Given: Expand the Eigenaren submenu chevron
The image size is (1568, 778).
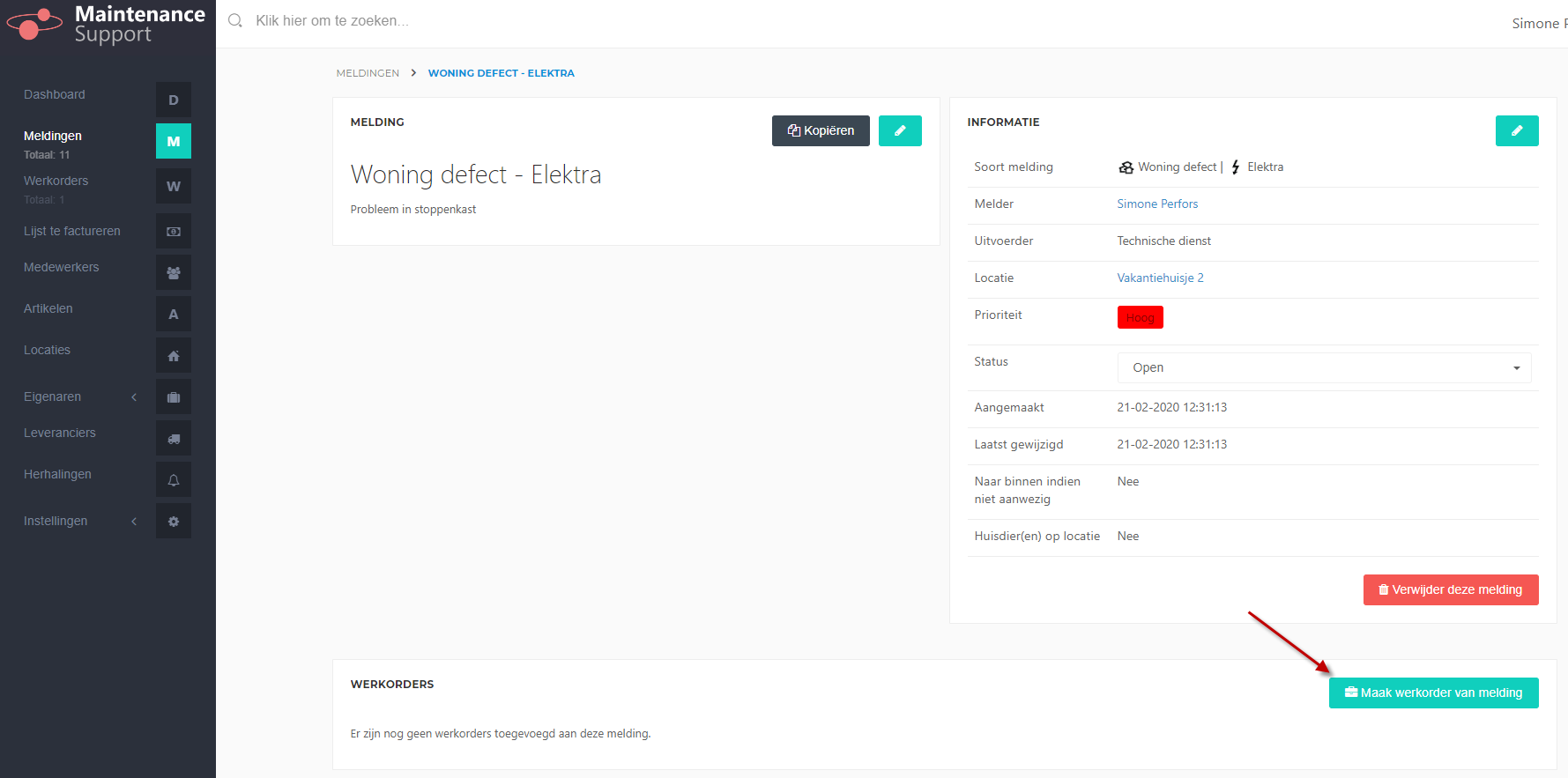Looking at the screenshot, I should (134, 397).
